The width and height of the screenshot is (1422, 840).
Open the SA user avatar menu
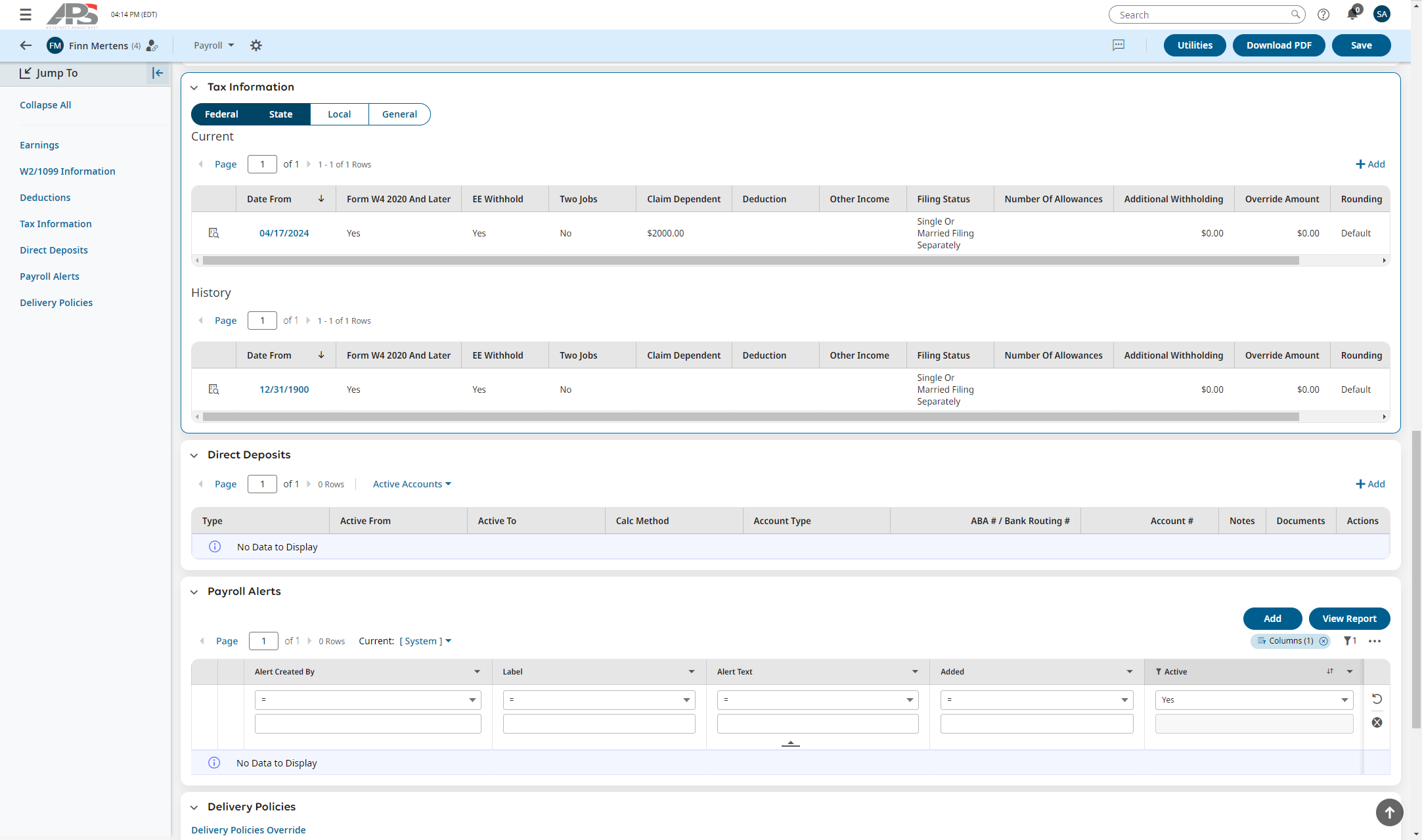(x=1382, y=14)
